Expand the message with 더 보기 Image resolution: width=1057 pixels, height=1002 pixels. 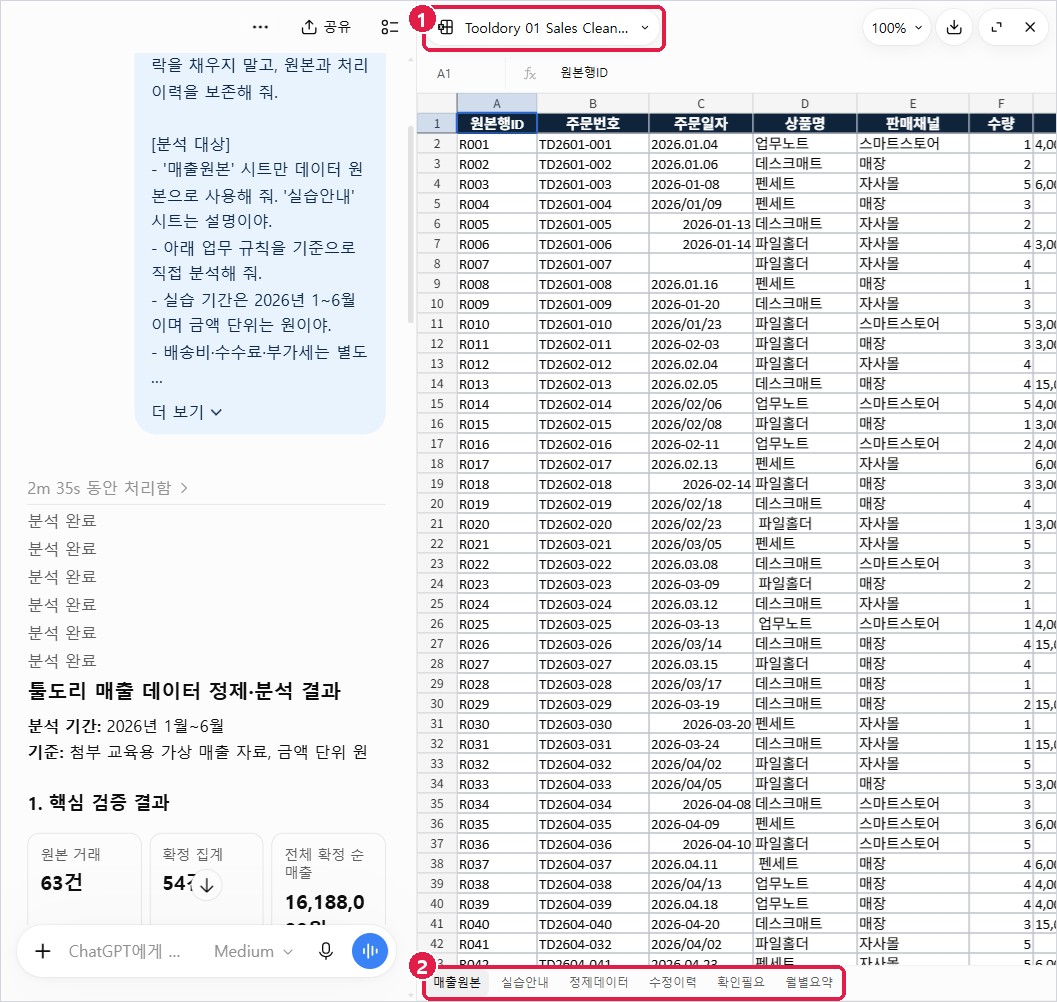coord(187,412)
